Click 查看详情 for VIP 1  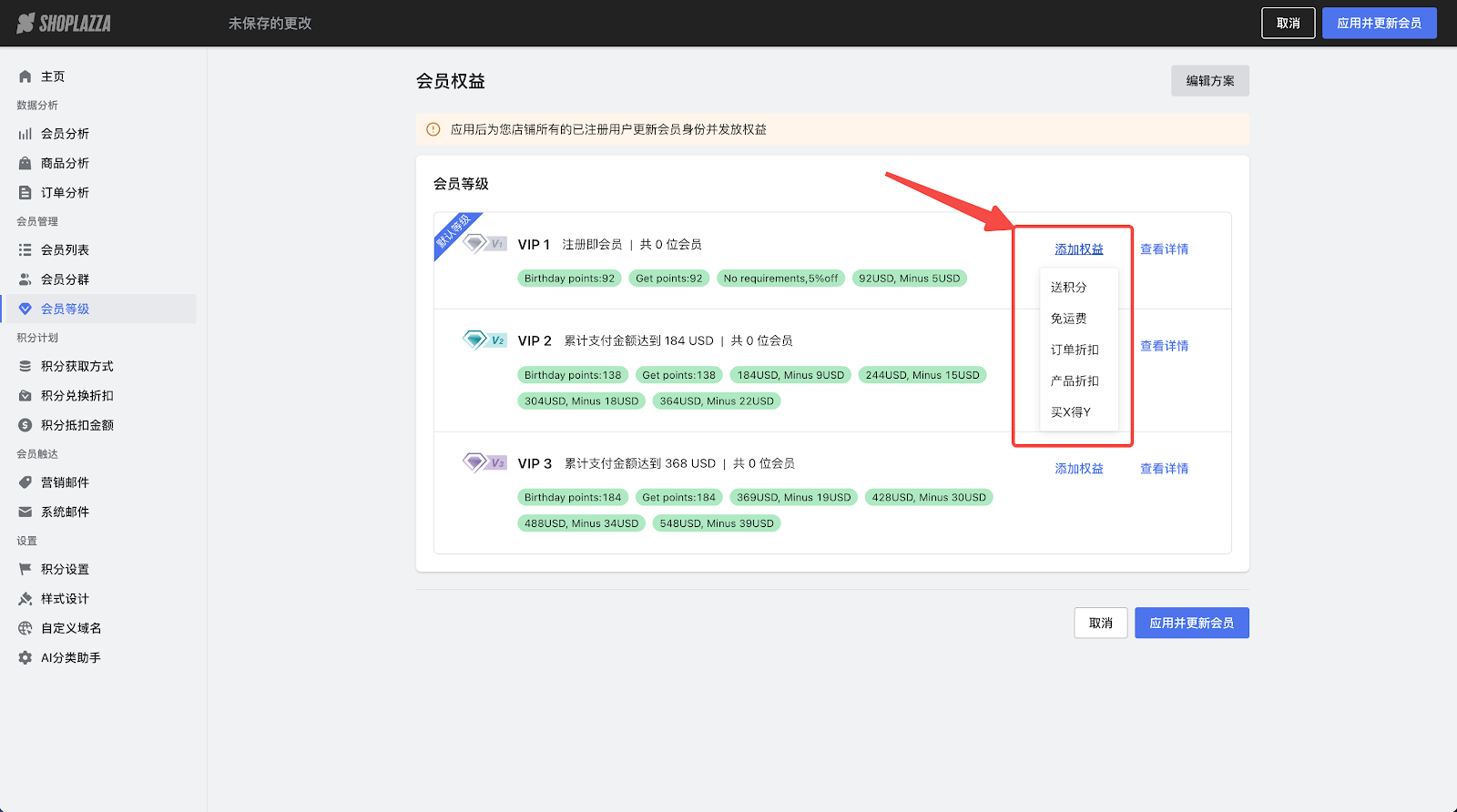point(1165,249)
